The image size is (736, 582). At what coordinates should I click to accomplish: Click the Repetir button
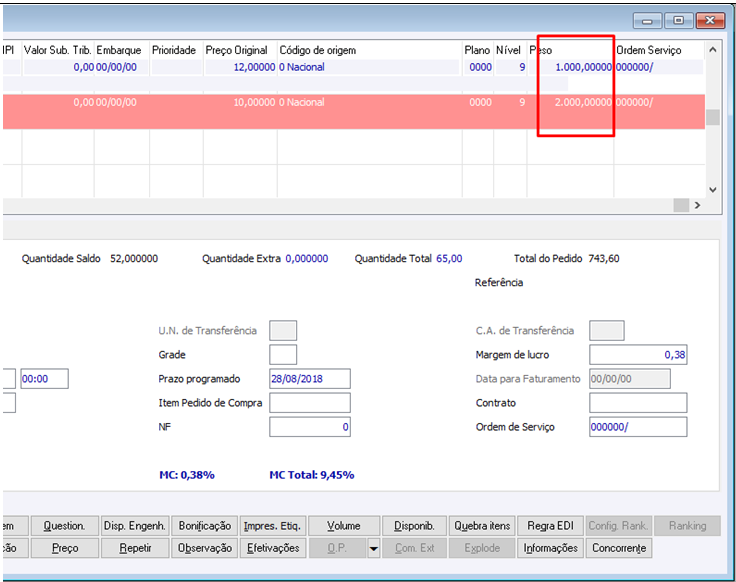coord(135,548)
